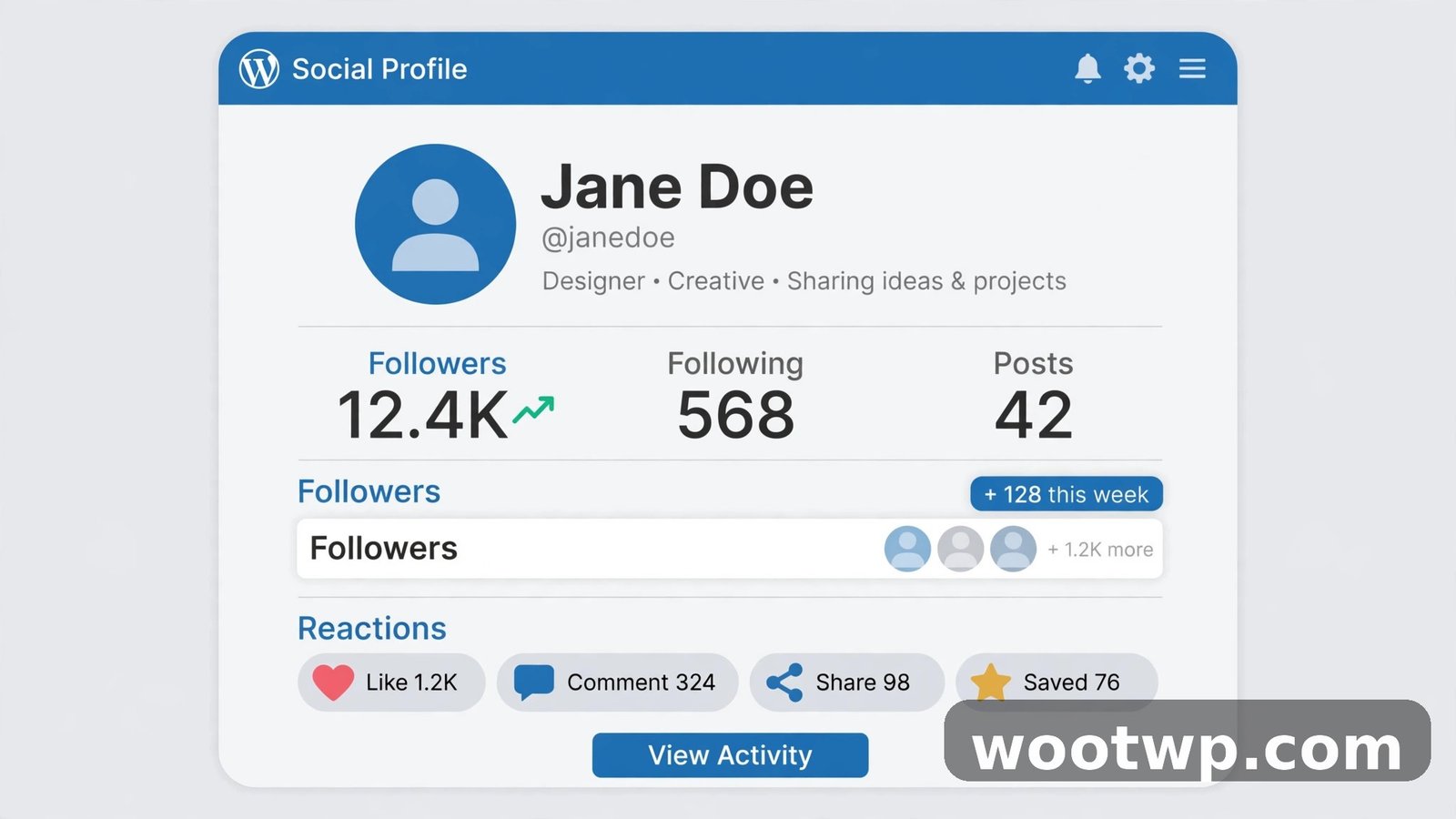
Task: Click the green trending-up arrow icon
Action: (533, 409)
